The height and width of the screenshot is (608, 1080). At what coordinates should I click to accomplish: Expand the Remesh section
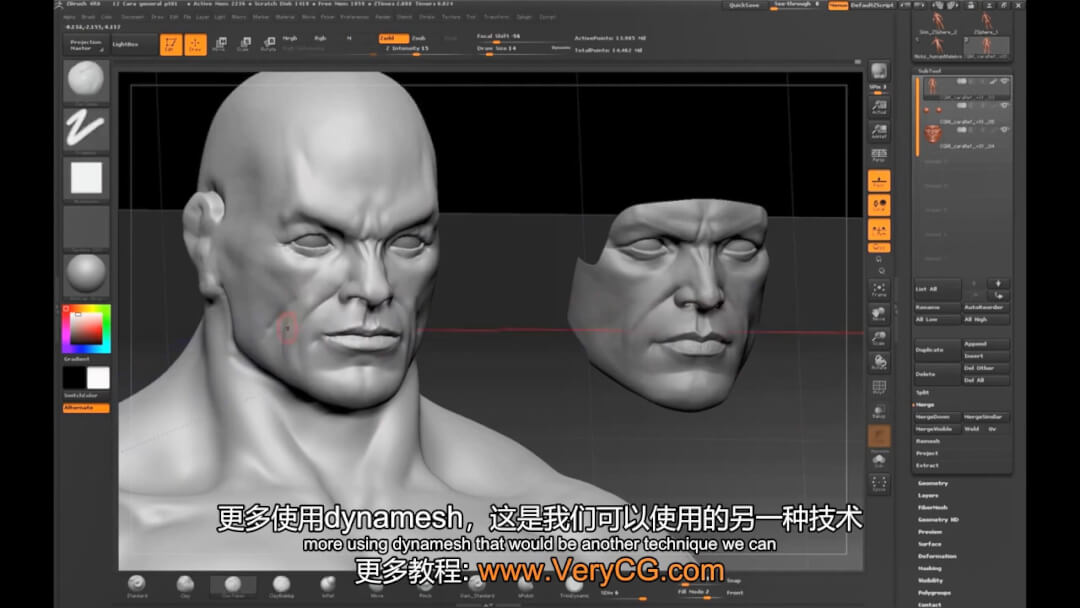click(928, 441)
